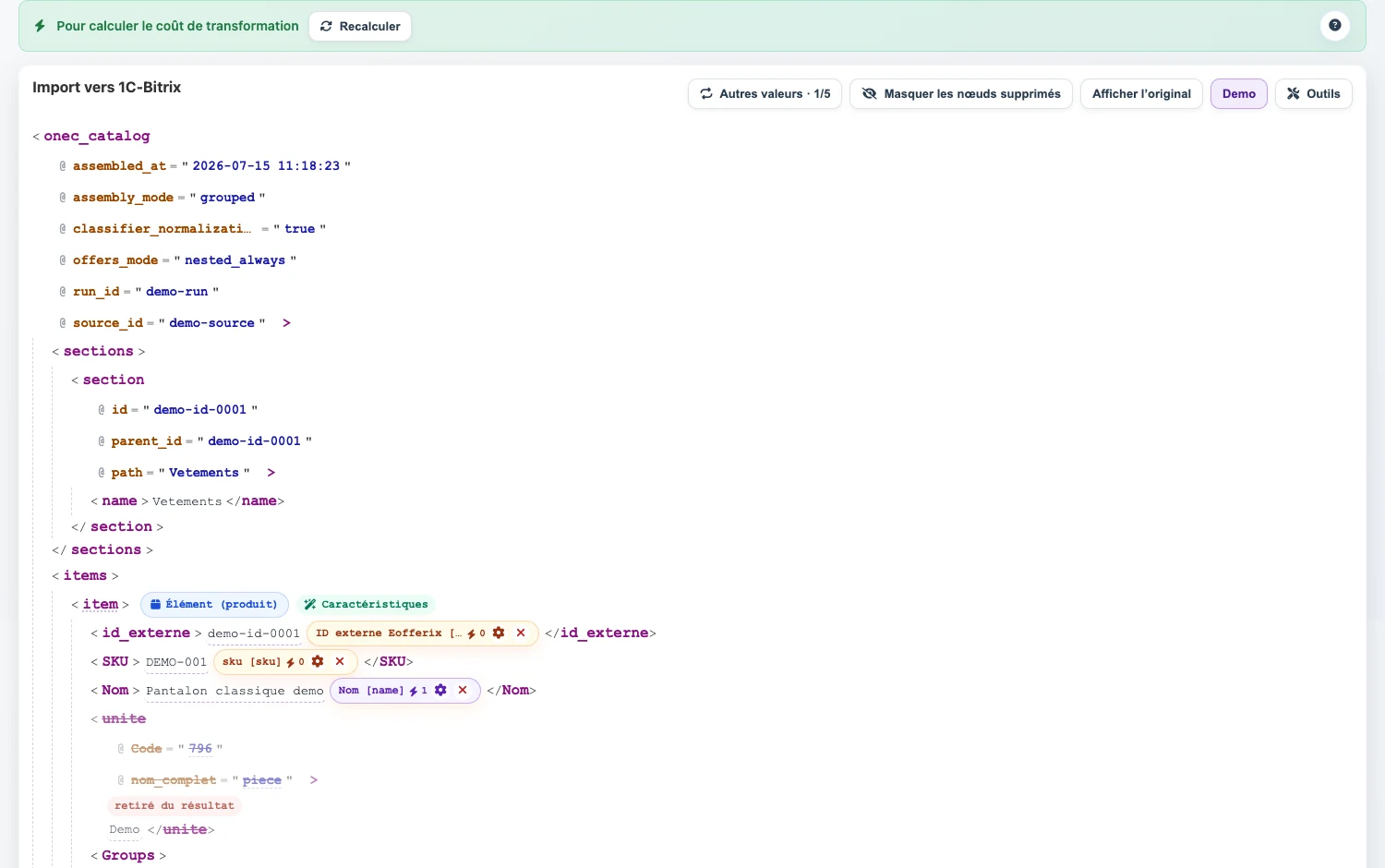Click the sku [sku] chip label

[x=251, y=661]
